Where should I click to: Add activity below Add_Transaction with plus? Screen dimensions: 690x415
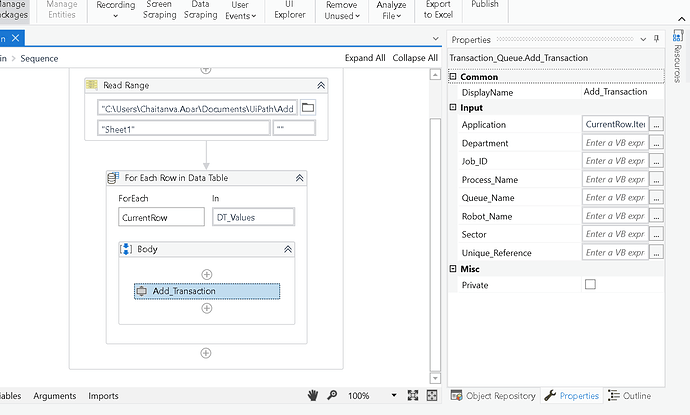pos(206,308)
